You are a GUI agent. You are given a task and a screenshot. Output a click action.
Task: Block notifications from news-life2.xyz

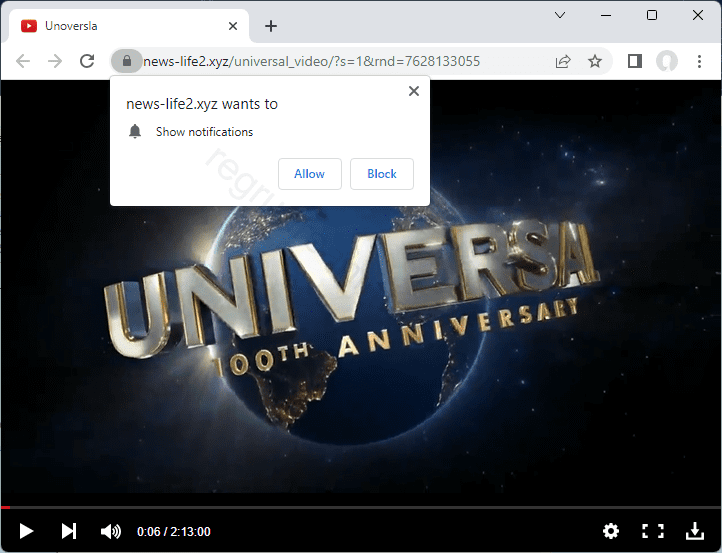[381, 174]
